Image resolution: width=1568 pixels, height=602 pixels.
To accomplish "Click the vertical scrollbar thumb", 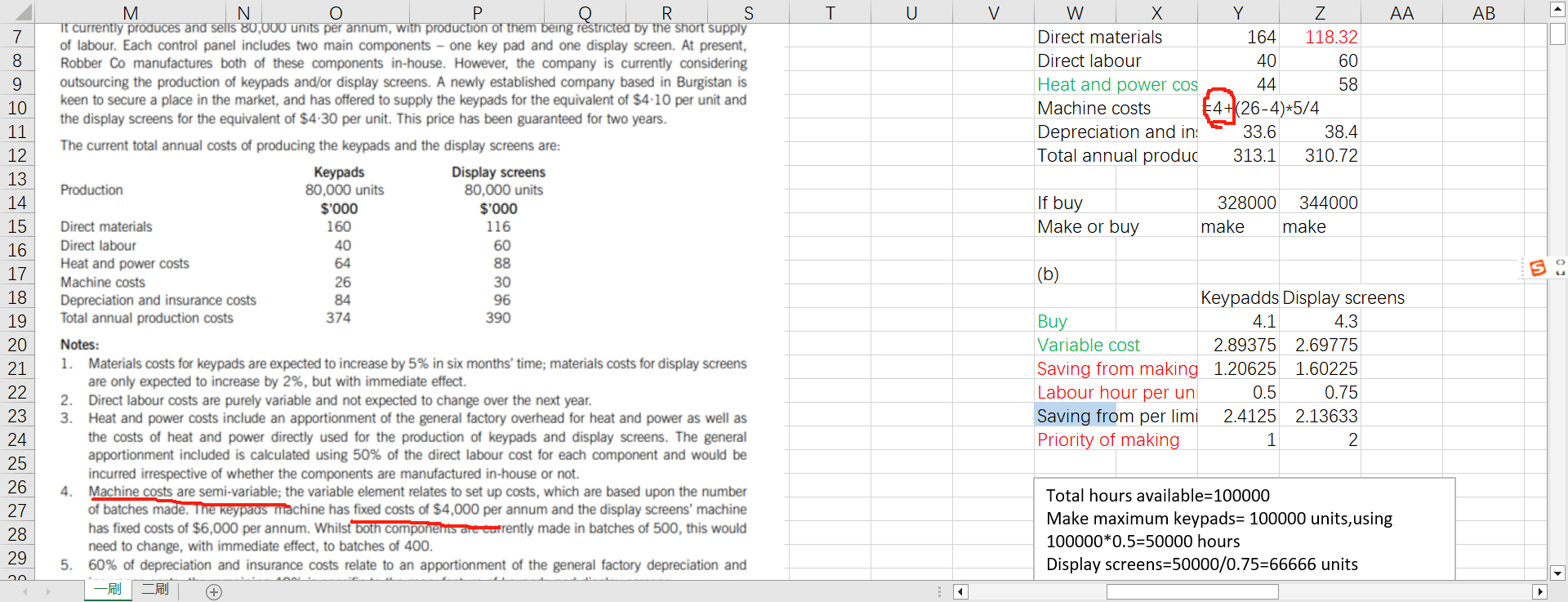I will click(x=1557, y=34).
